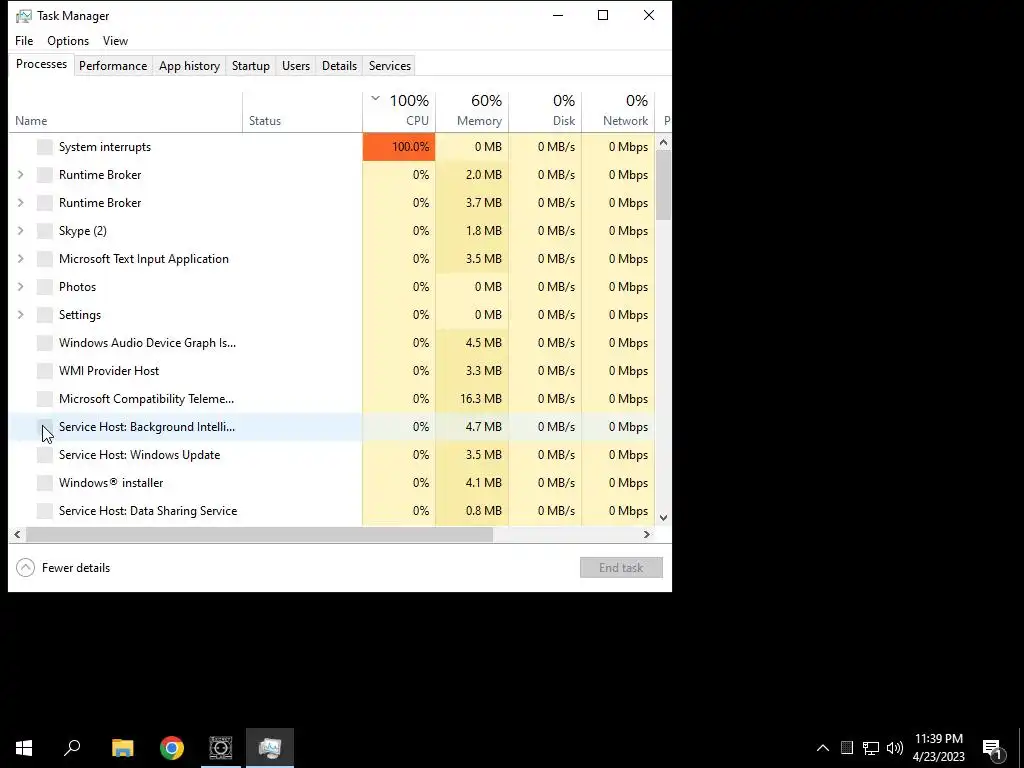Switch to the Performance tab
The image size is (1024, 768).
(x=113, y=66)
